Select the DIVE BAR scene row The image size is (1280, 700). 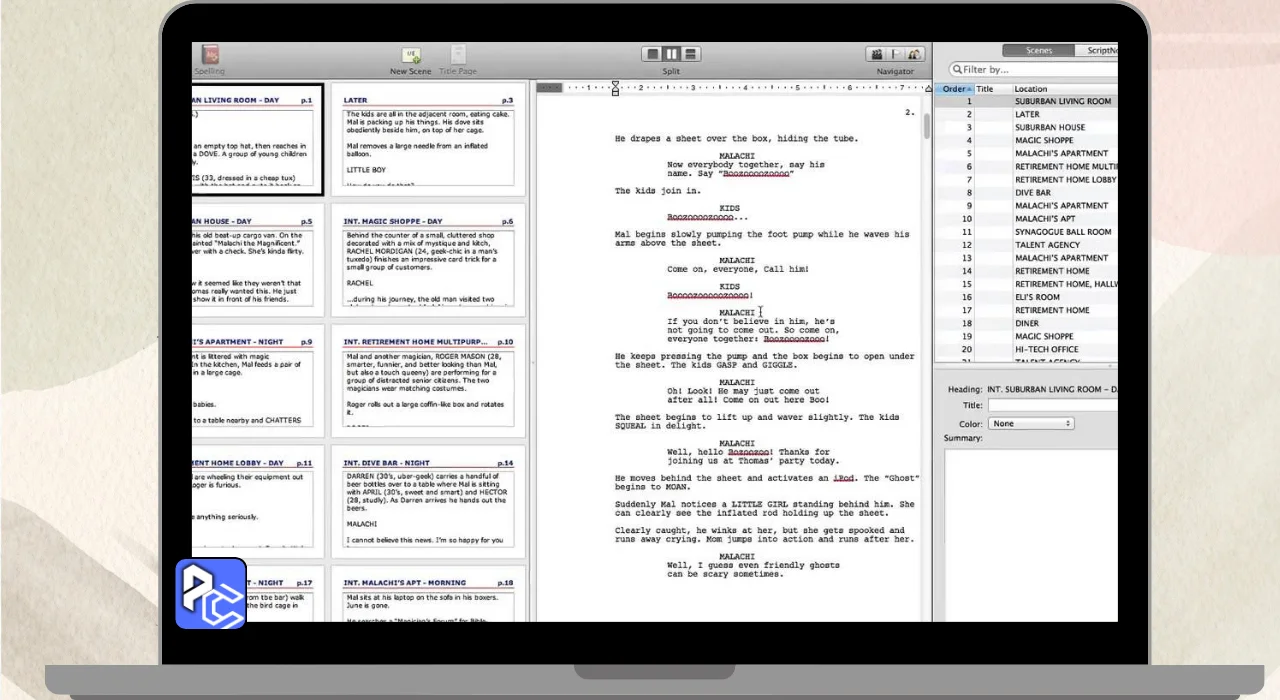pos(1032,193)
